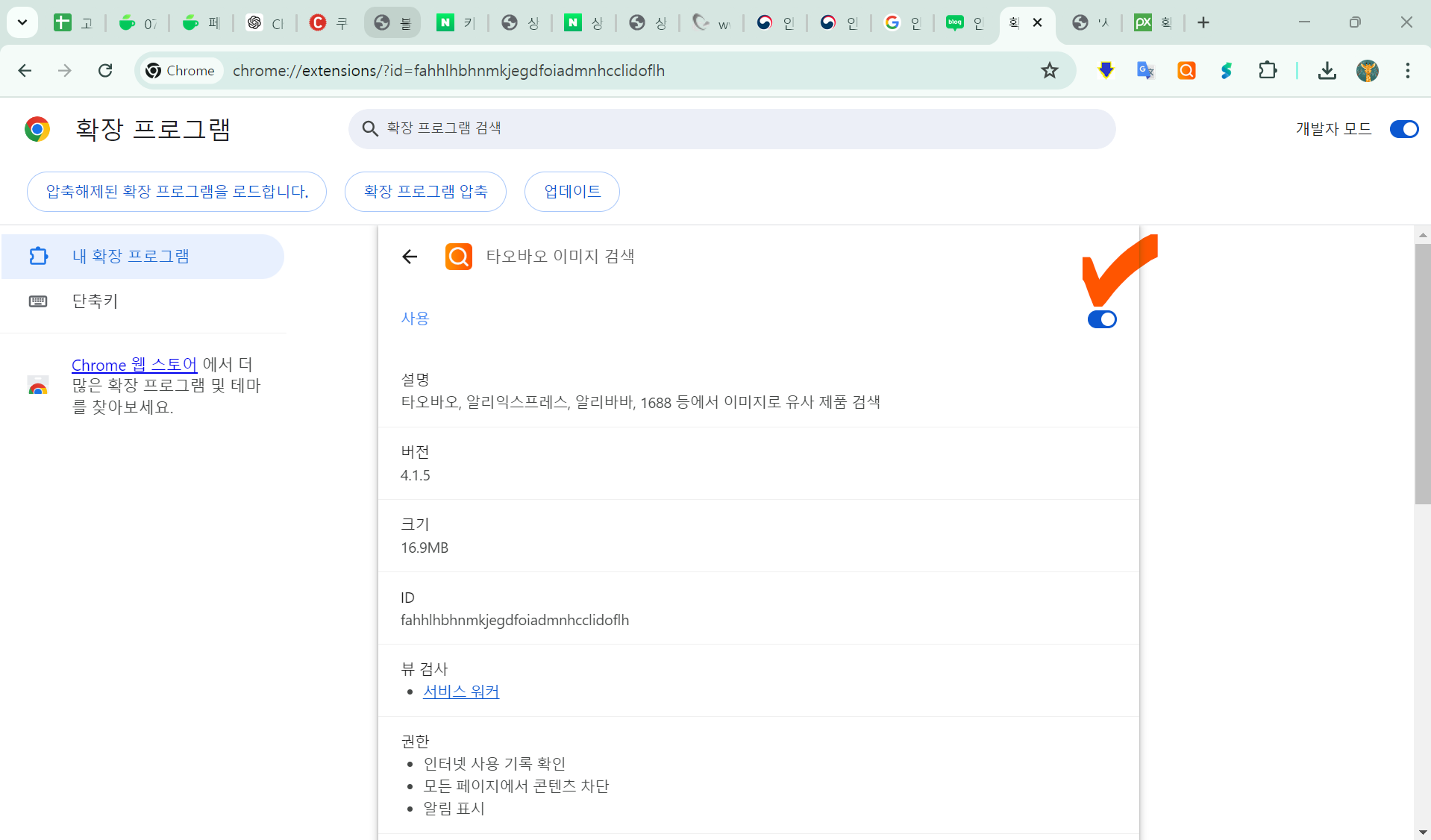
Task: Click the 업데이트 button
Action: coord(572,192)
